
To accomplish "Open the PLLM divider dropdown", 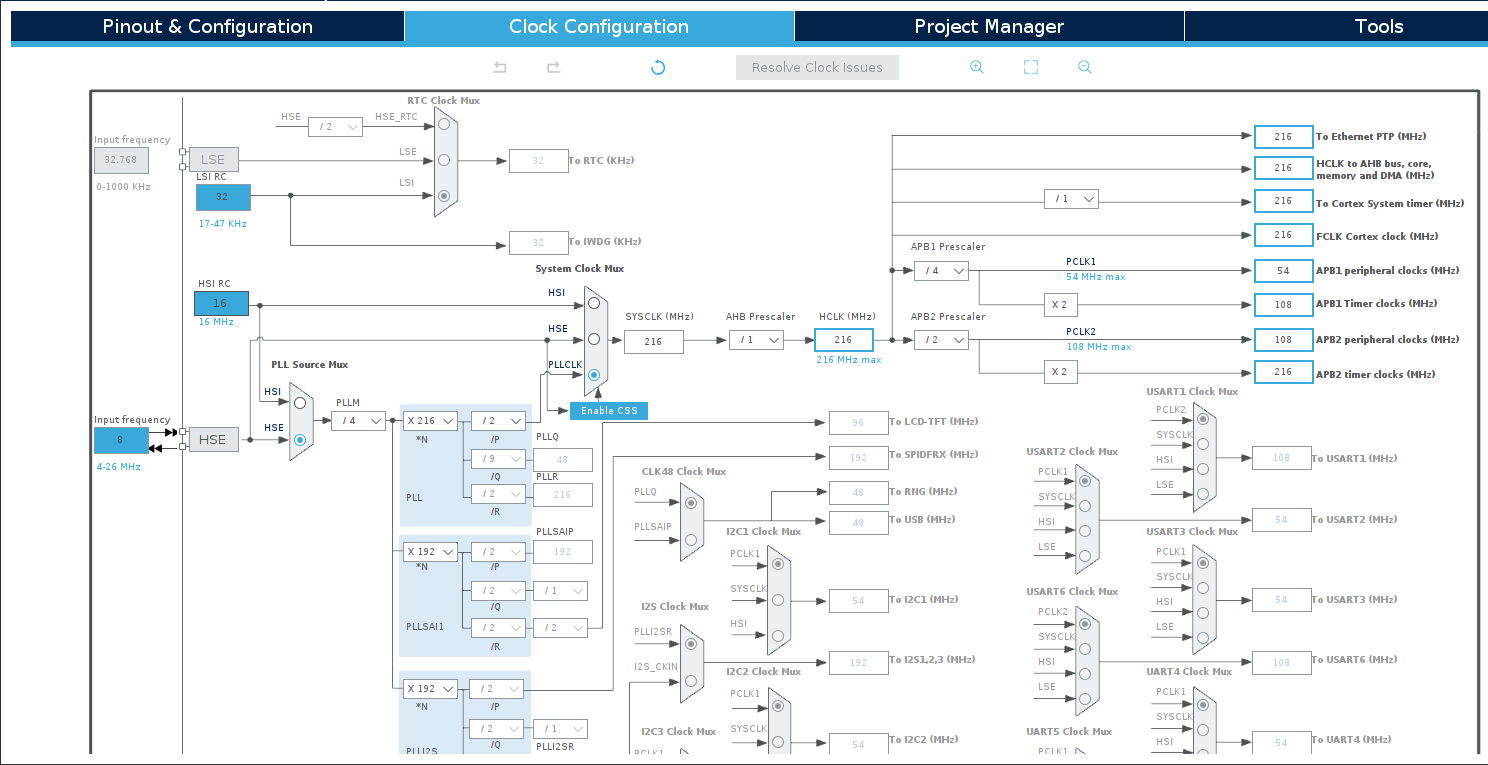I will coord(357,421).
